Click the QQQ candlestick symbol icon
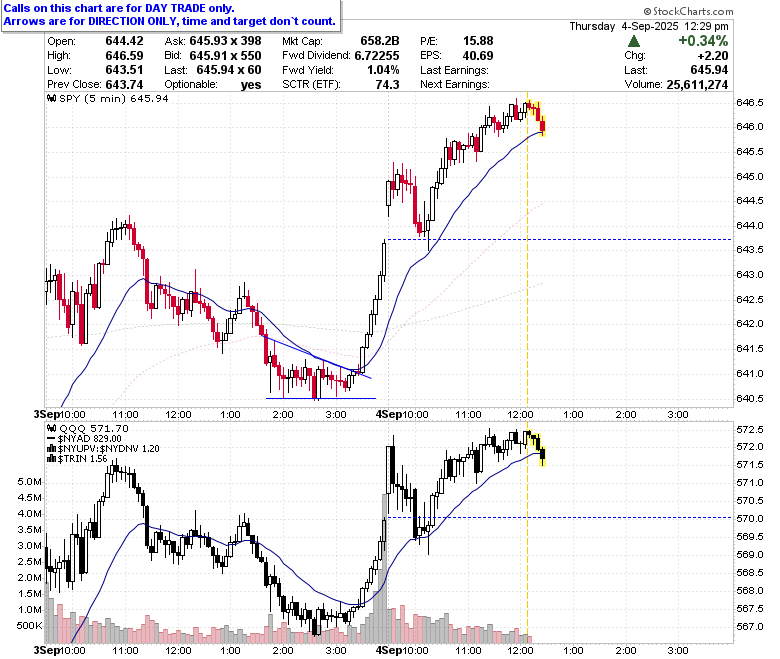Screen dimensions: 780x659 coord(52,428)
